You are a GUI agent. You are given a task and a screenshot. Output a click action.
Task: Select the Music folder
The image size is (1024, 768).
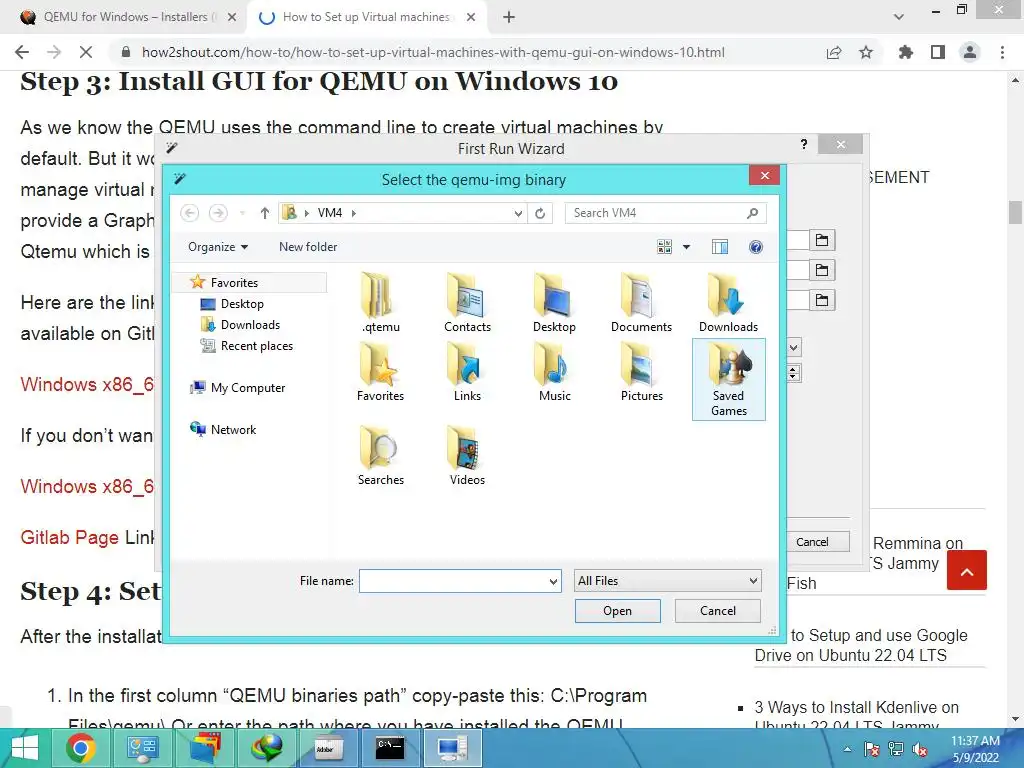[554, 372]
